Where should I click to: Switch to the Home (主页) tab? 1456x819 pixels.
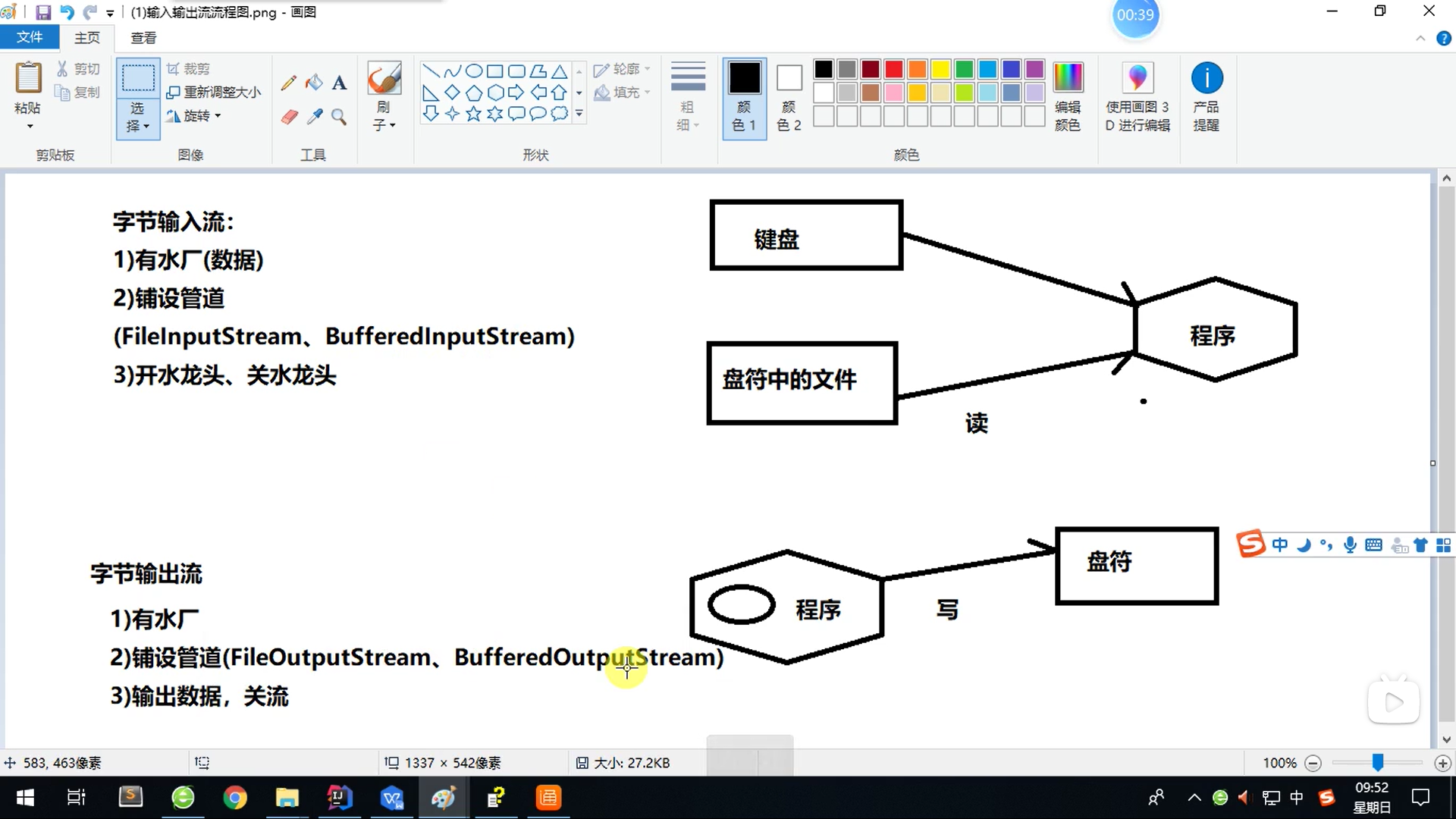click(87, 38)
